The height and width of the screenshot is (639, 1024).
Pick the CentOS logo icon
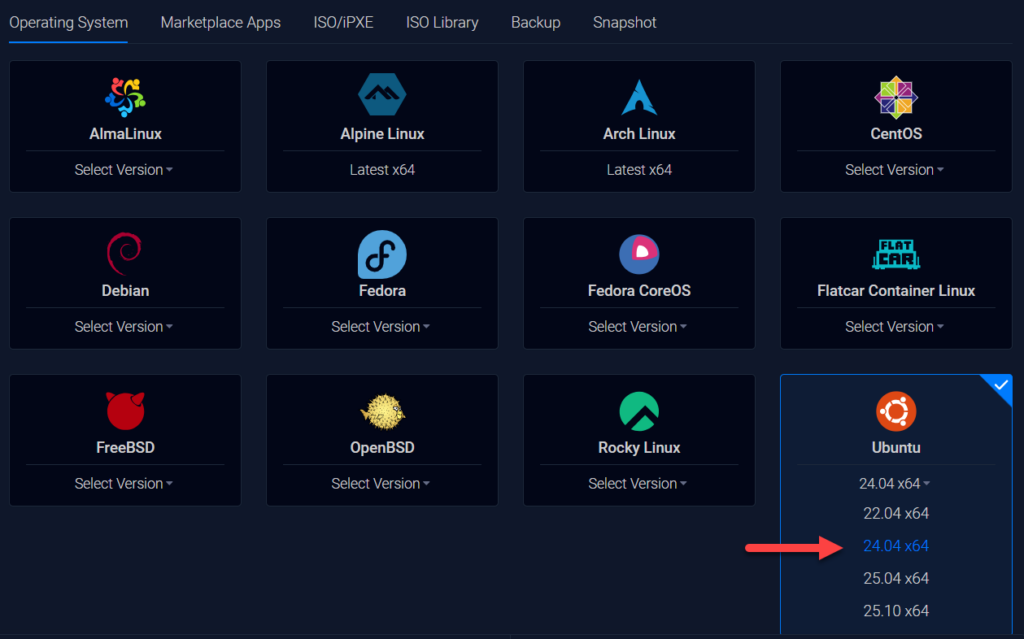[895, 97]
